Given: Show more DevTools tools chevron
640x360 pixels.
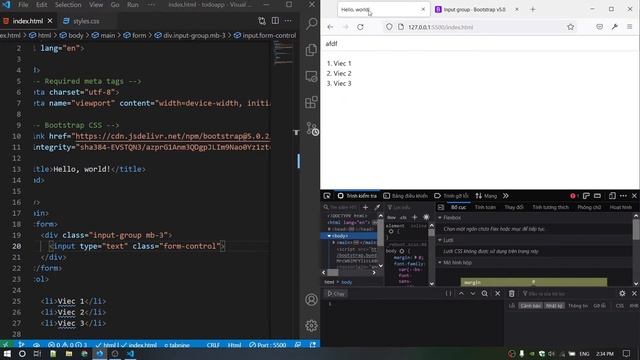Looking at the screenshot, I should (506, 196).
